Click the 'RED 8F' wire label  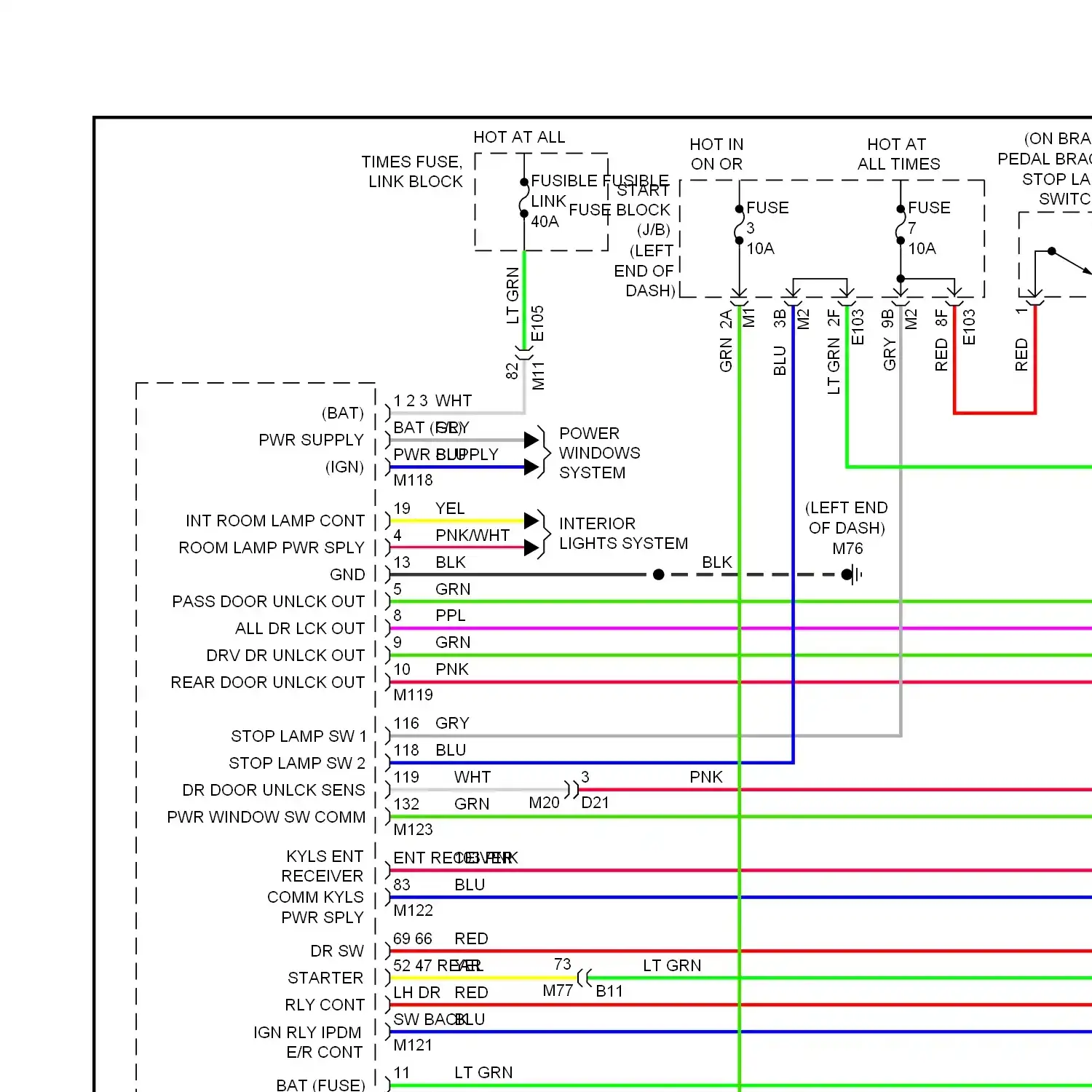[x=941, y=340]
